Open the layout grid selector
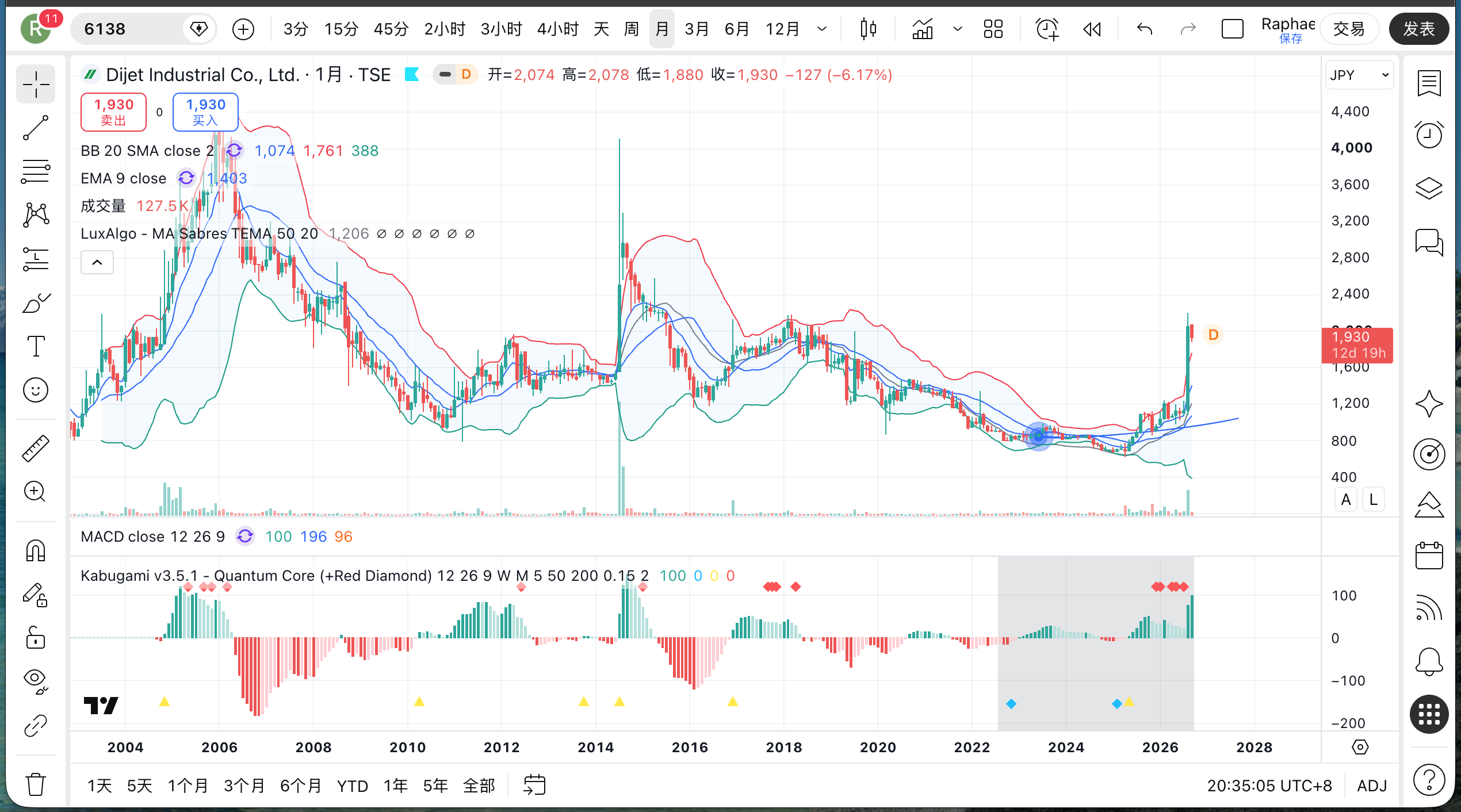The image size is (1461, 812). tap(993, 29)
